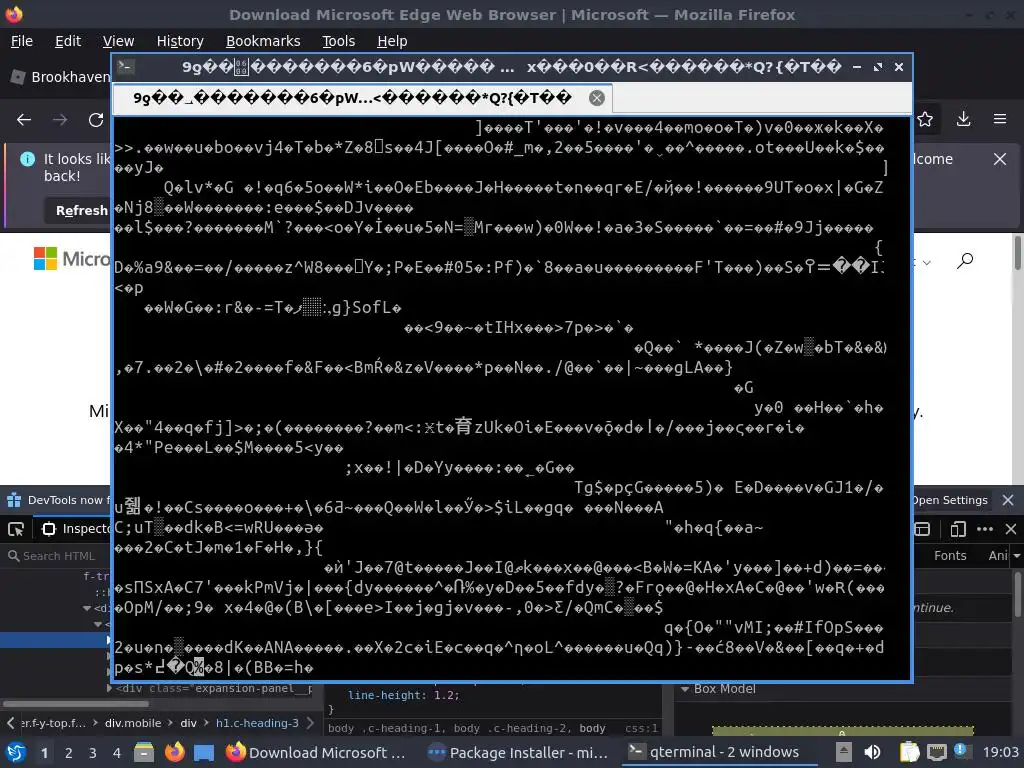Open the Help menu in Firefox

pos(392,41)
